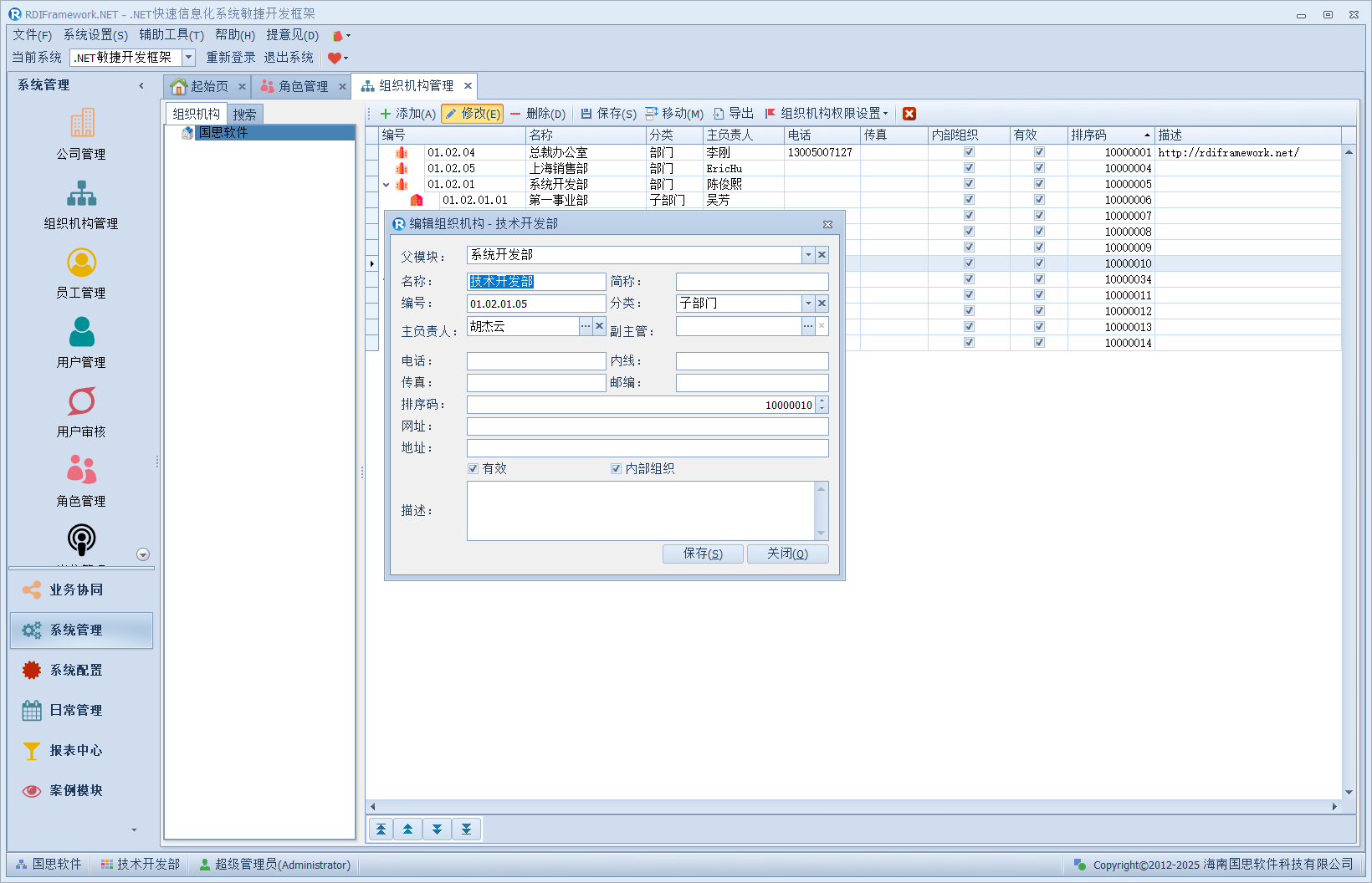The height and width of the screenshot is (883, 1372).
Task: Click into the 电话 input field
Action: point(535,361)
